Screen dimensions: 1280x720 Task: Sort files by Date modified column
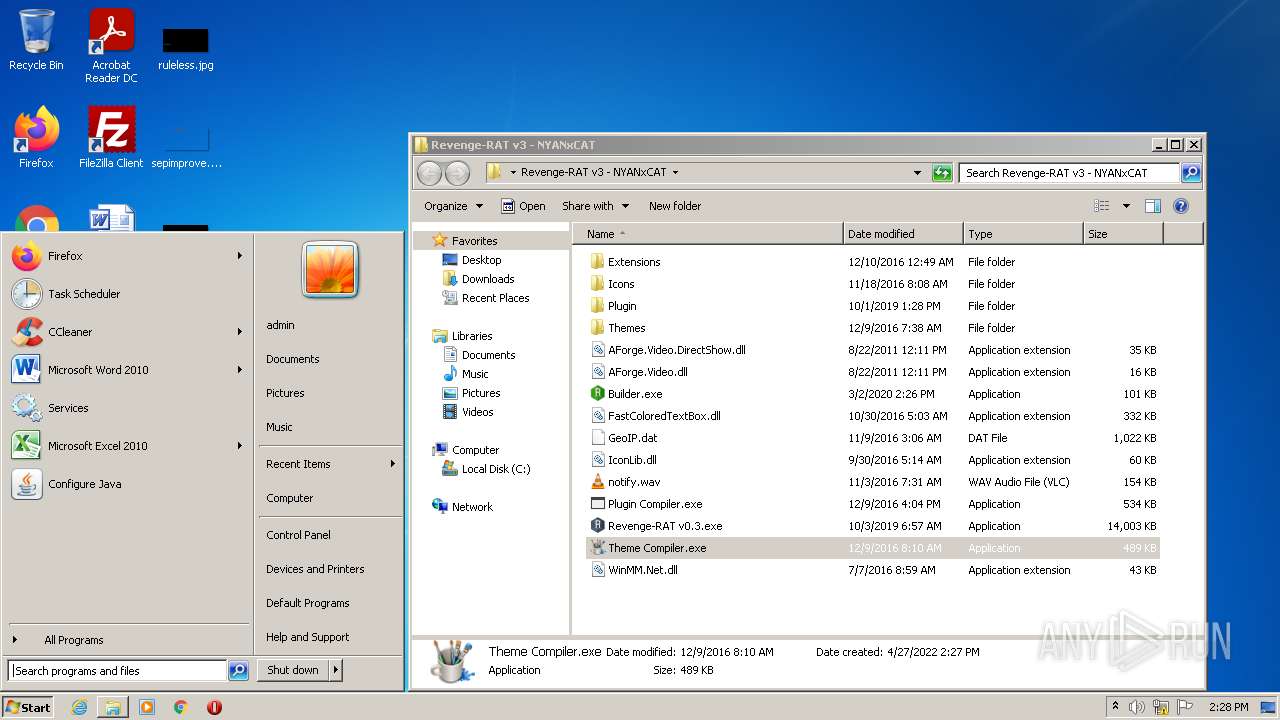(904, 234)
